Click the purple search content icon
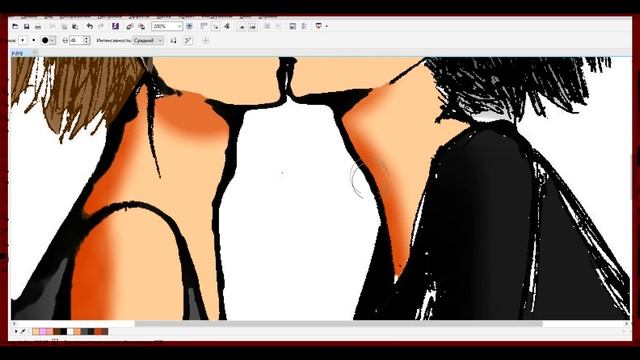Screen dimensions: 640x360 [x=116, y=26]
